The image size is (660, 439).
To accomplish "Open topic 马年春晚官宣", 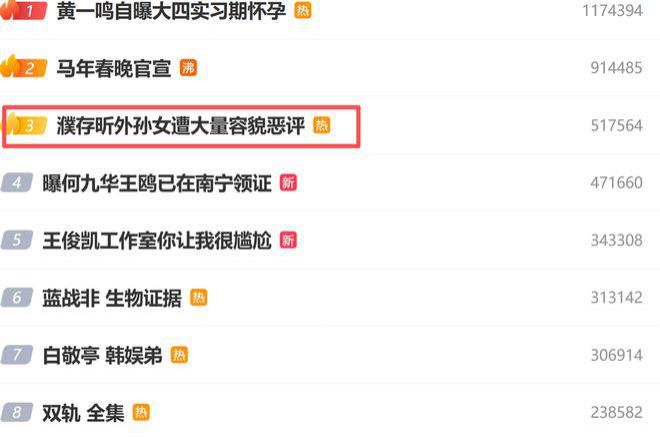I will (114, 68).
